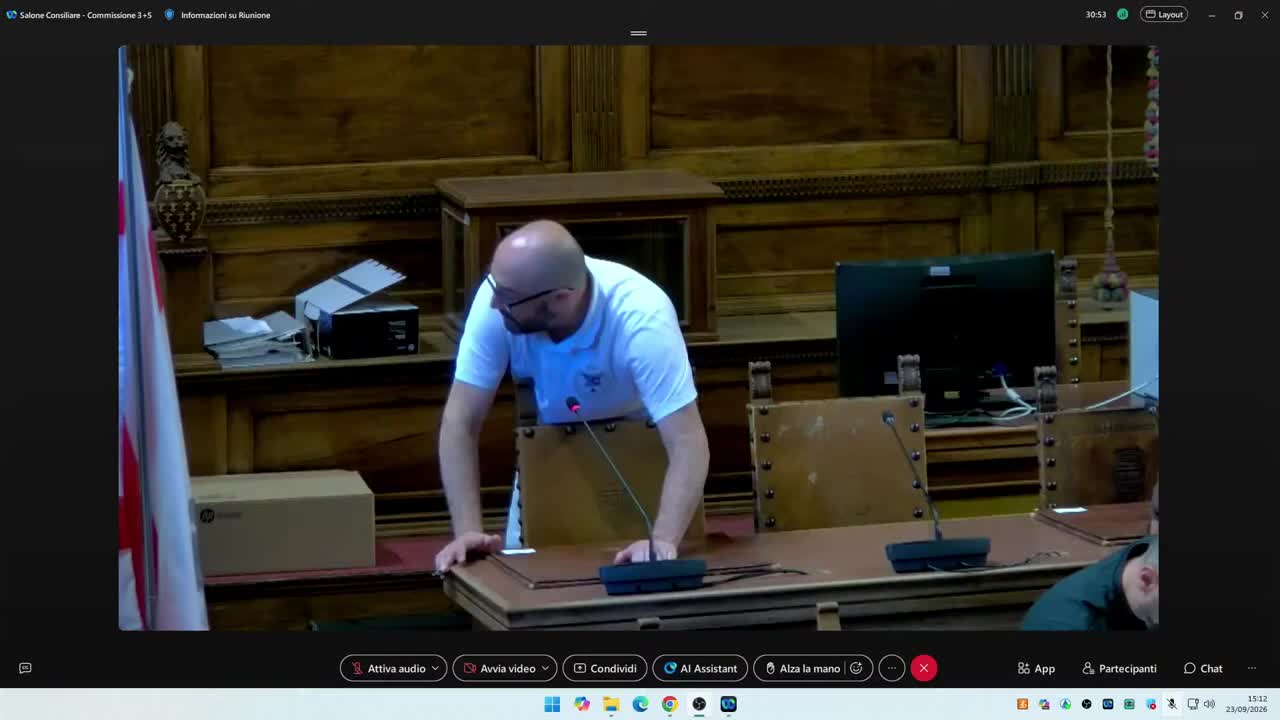Open the AI Assistant

click(700, 668)
